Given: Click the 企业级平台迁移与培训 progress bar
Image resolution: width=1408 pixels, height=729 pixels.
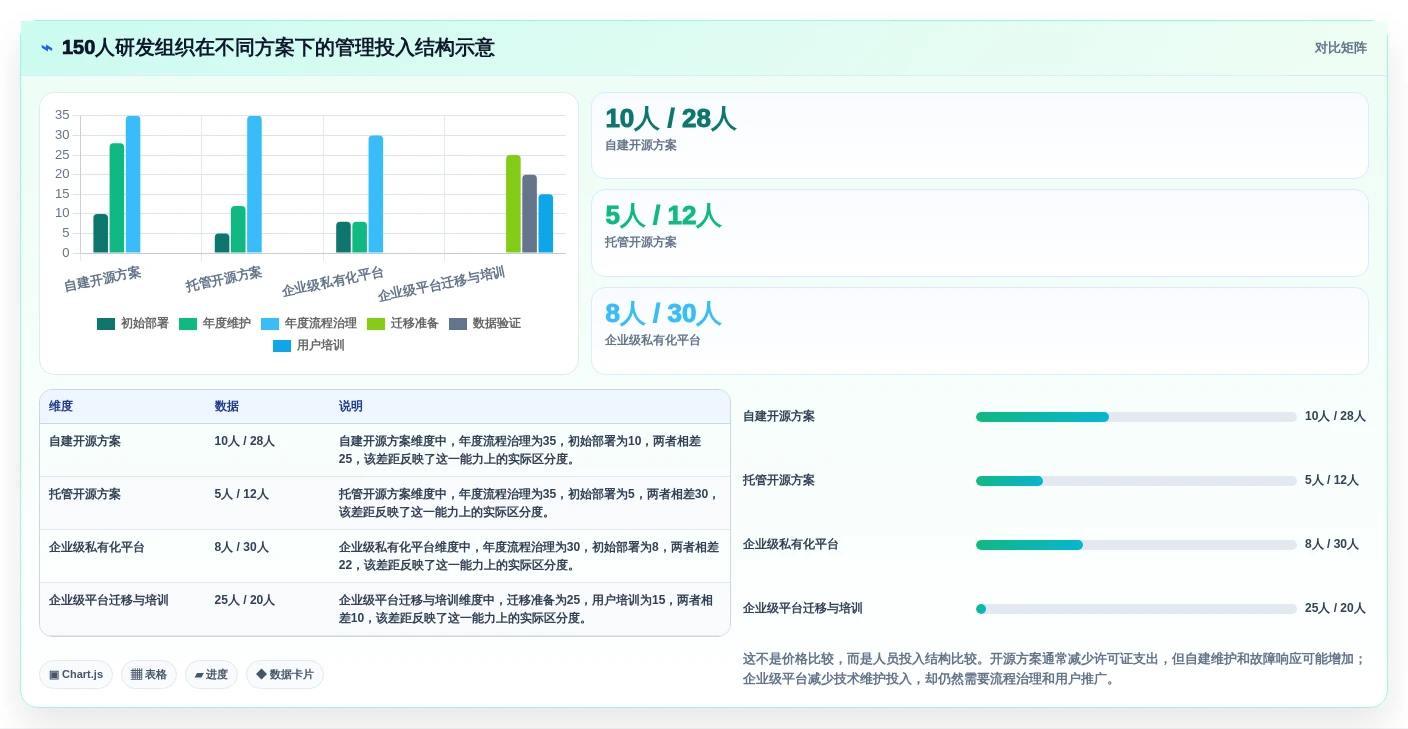Looking at the screenshot, I should coord(1136,609).
